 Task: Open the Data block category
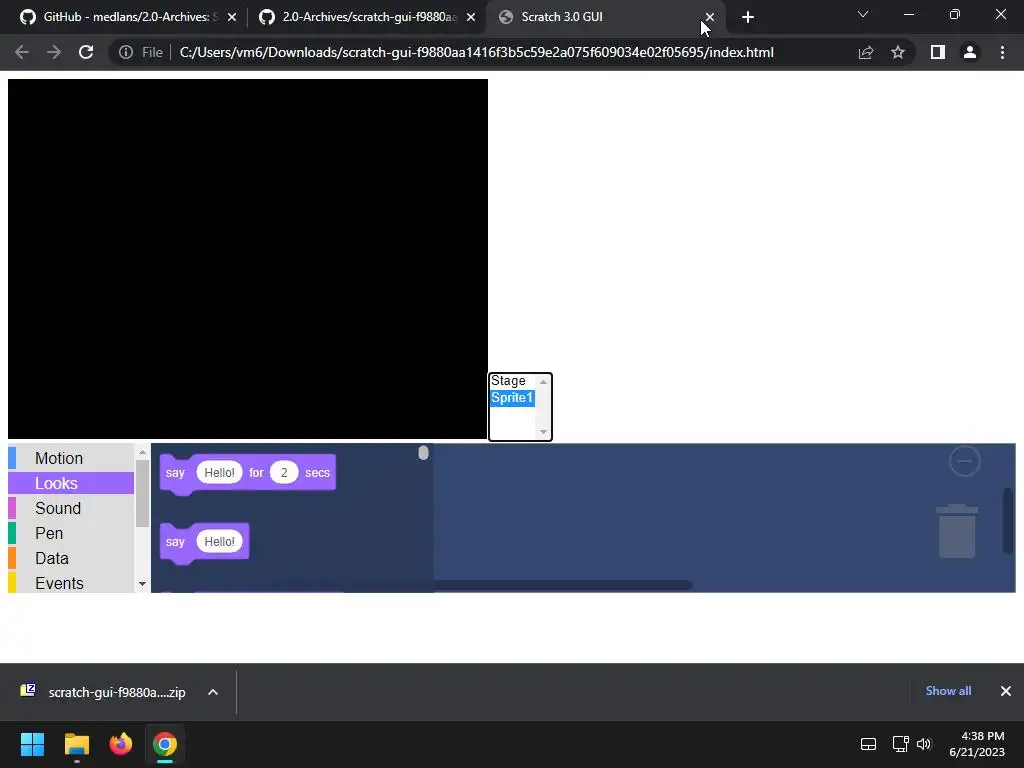pos(71,558)
